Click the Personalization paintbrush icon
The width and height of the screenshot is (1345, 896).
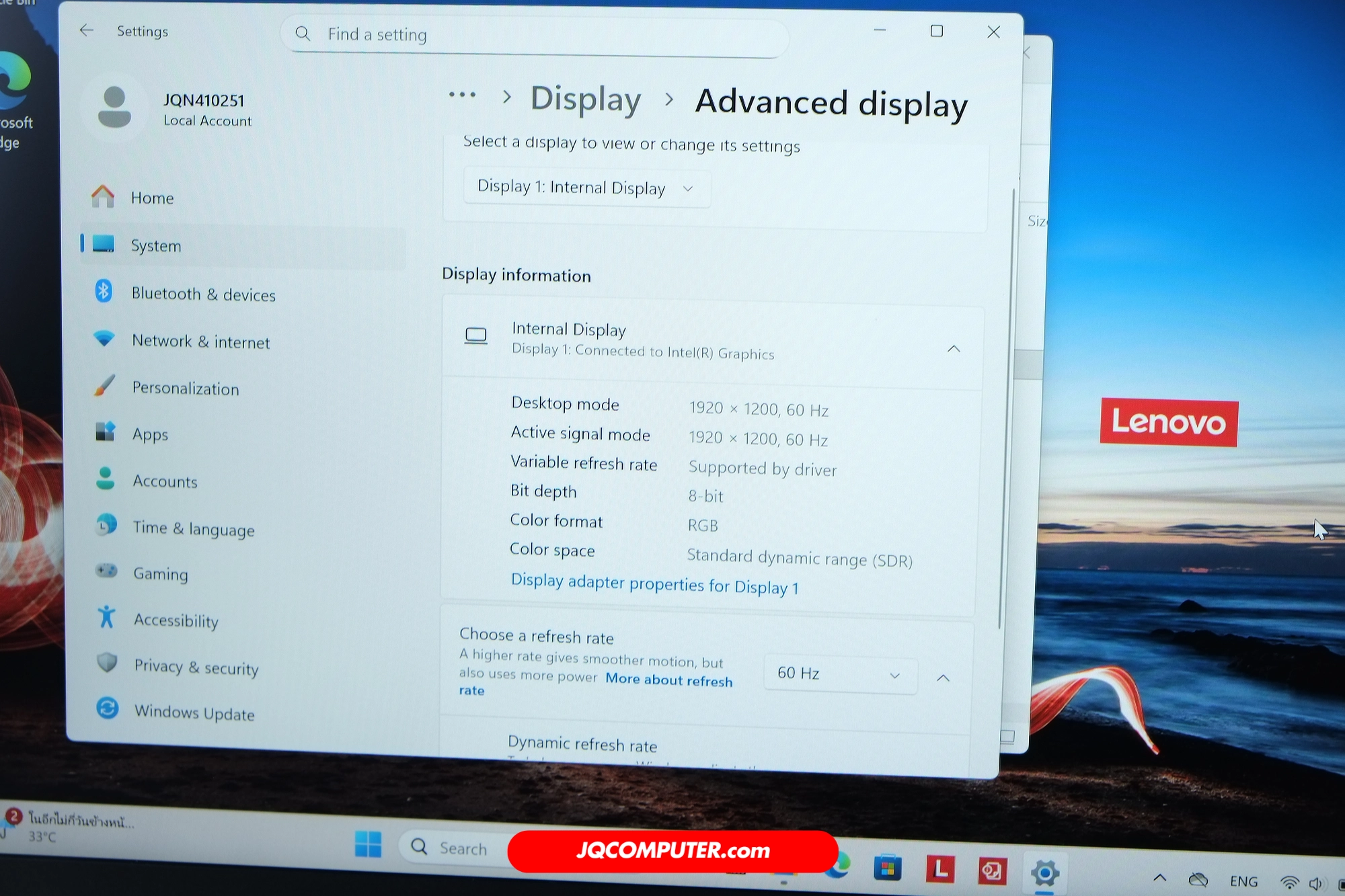pos(105,386)
